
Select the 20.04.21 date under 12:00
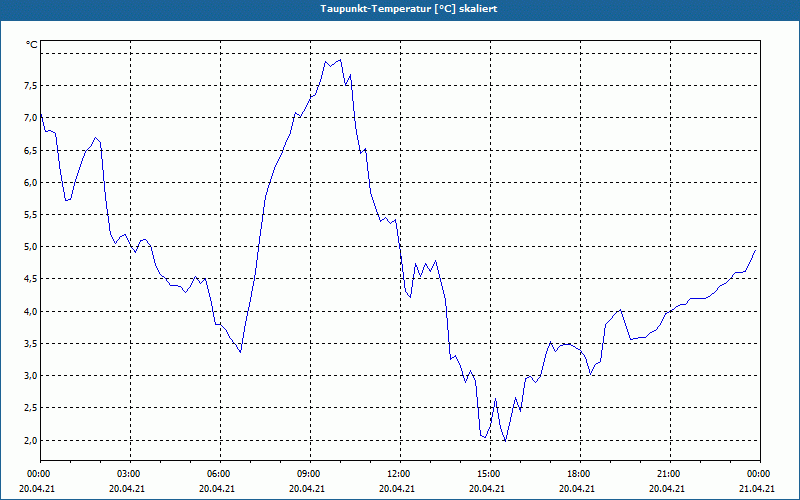point(397,488)
